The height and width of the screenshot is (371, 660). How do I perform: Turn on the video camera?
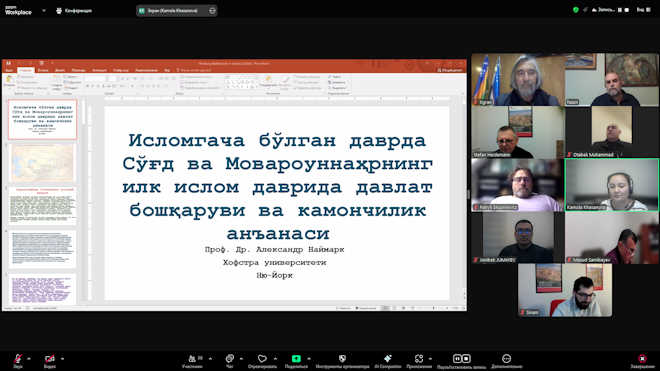point(50,359)
